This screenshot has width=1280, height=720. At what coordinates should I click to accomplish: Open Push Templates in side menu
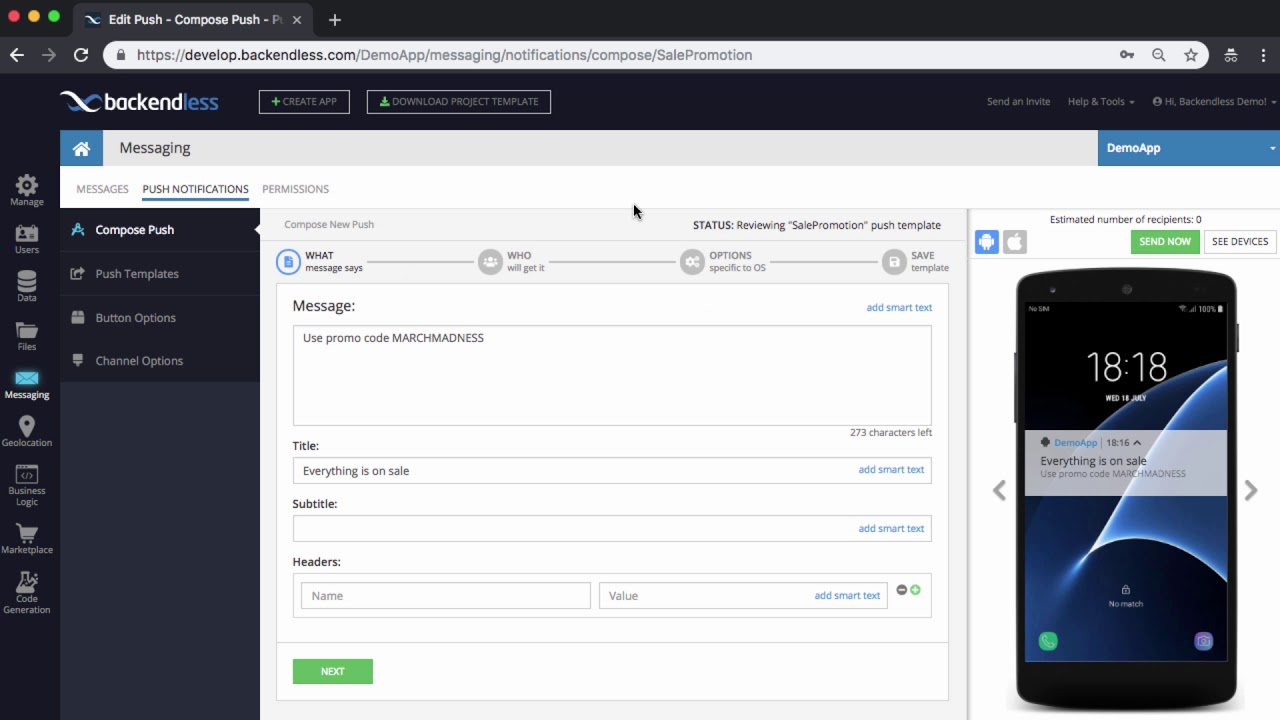coord(160,274)
